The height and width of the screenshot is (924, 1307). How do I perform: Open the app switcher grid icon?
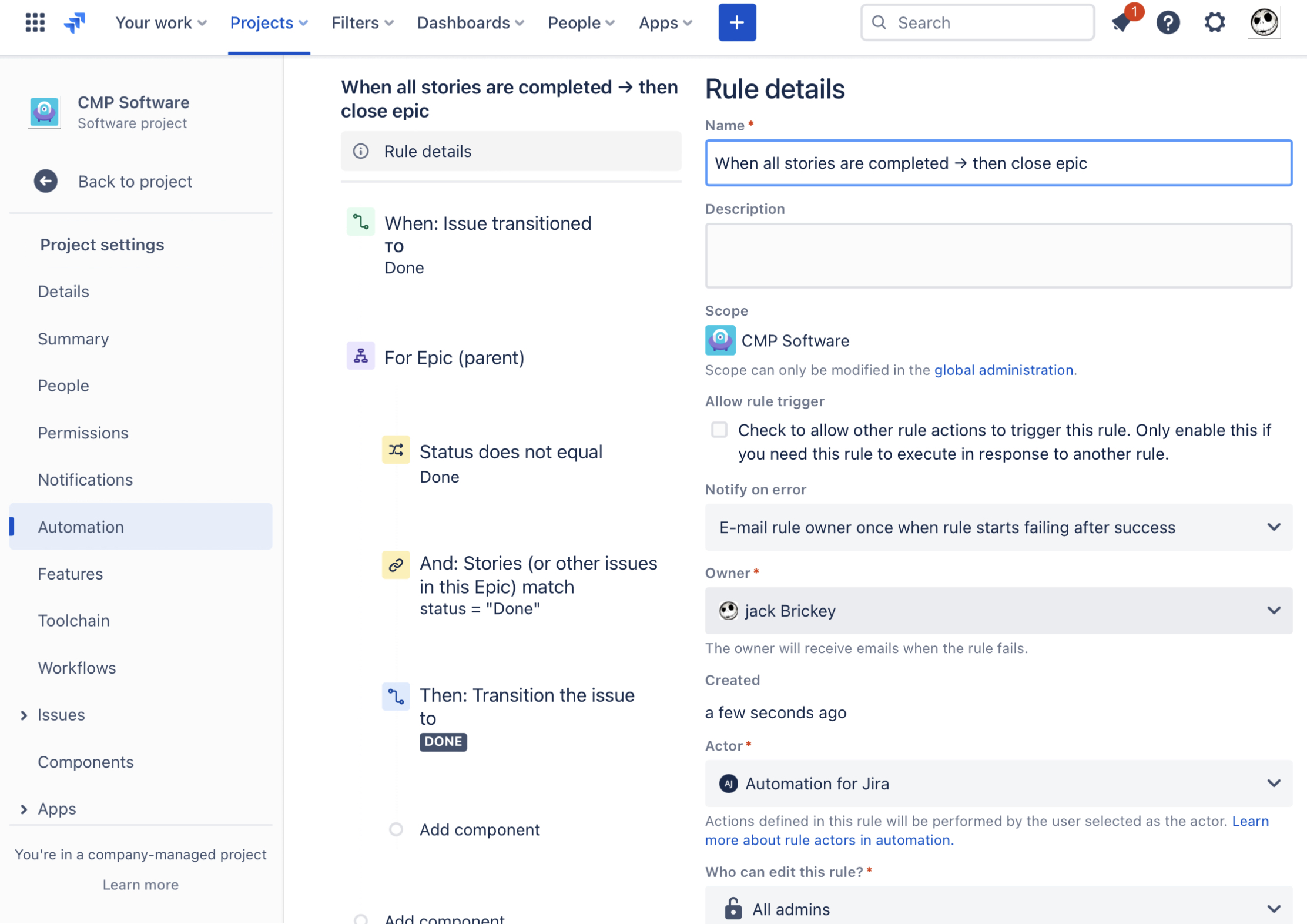pos(35,22)
